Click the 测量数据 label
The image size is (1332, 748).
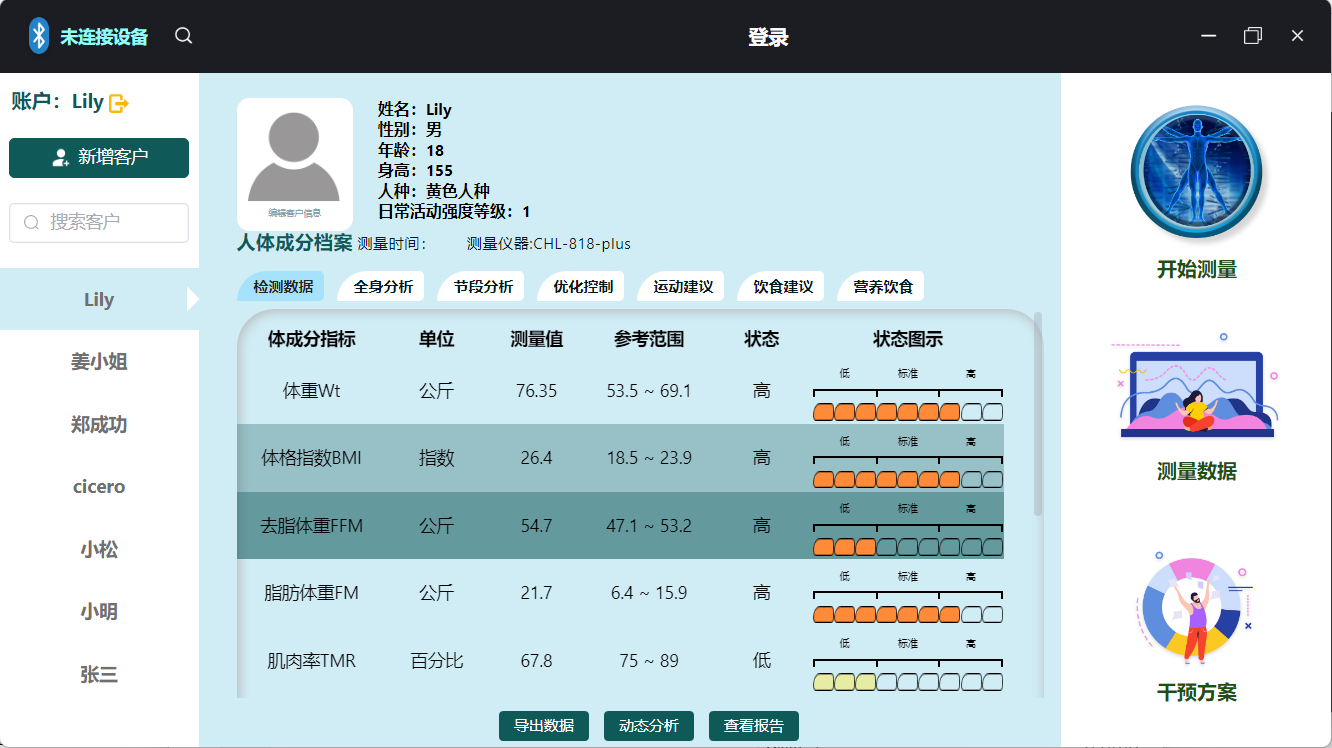click(x=1197, y=472)
